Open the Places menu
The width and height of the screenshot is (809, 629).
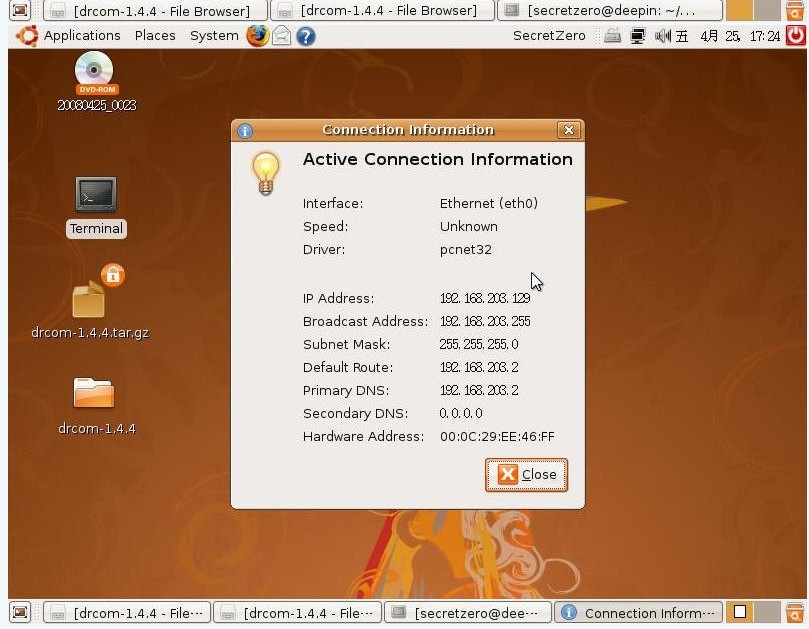[155, 36]
